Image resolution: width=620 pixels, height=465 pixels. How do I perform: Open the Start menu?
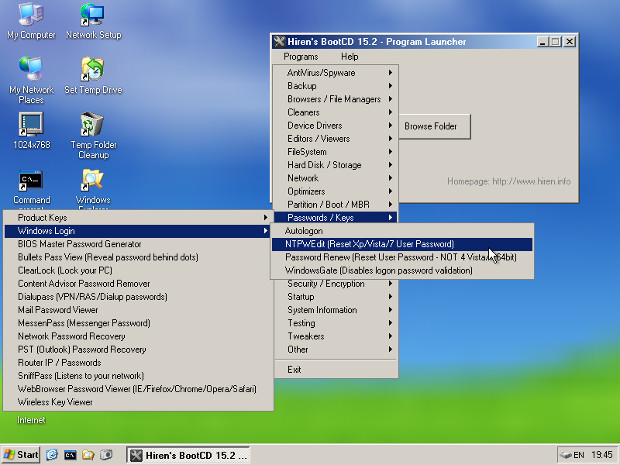coord(21,455)
